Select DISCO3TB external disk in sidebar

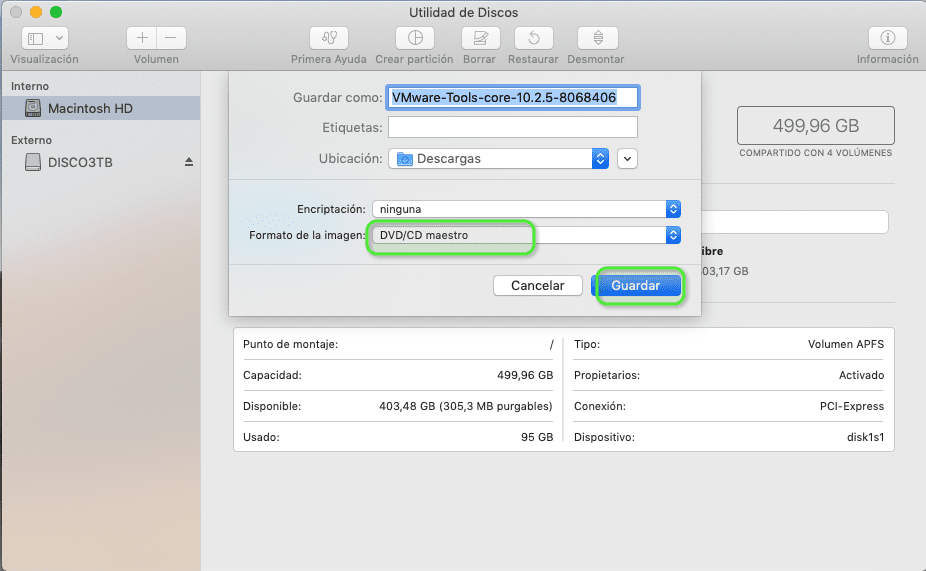pos(80,162)
